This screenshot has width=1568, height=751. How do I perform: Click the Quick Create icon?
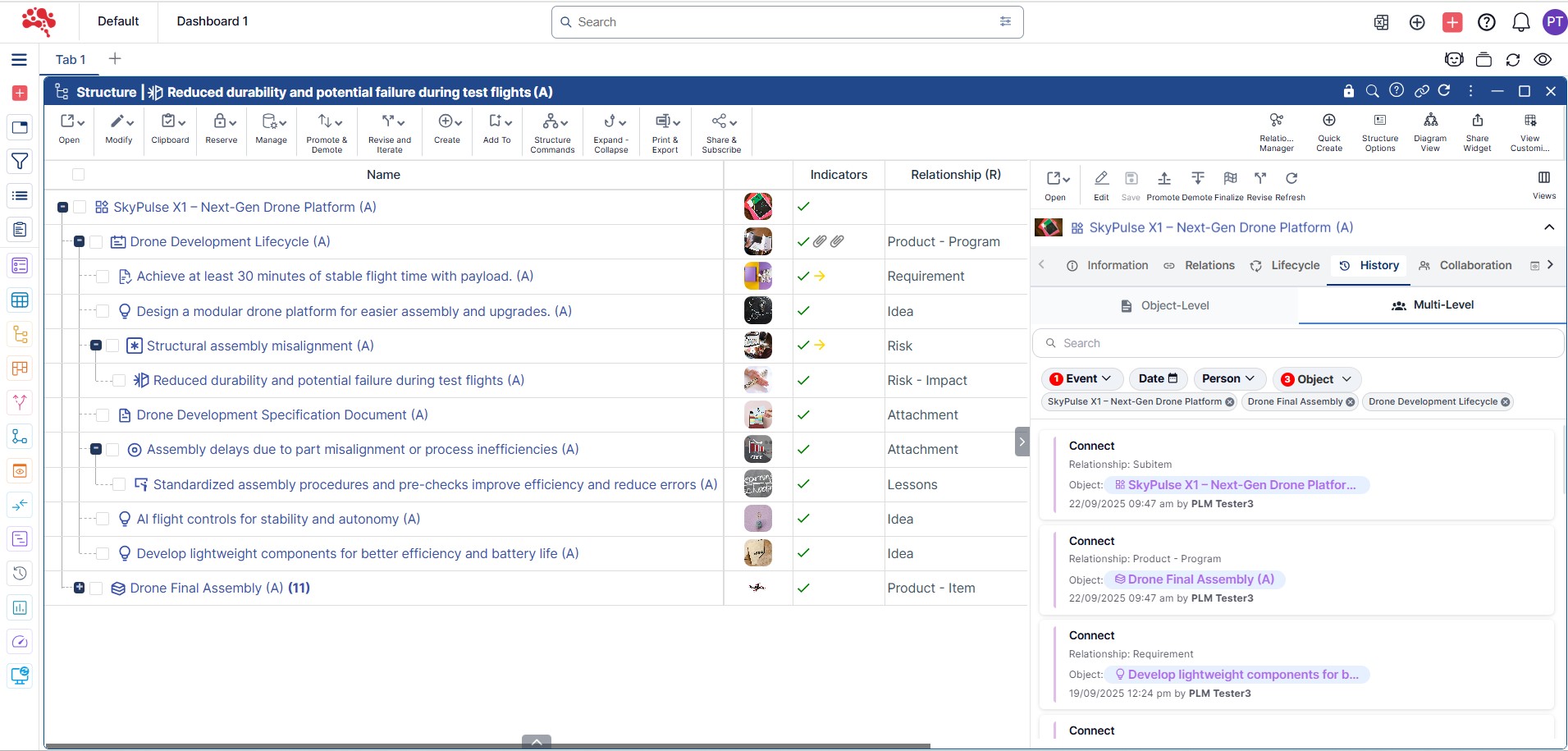coord(1328,121)
